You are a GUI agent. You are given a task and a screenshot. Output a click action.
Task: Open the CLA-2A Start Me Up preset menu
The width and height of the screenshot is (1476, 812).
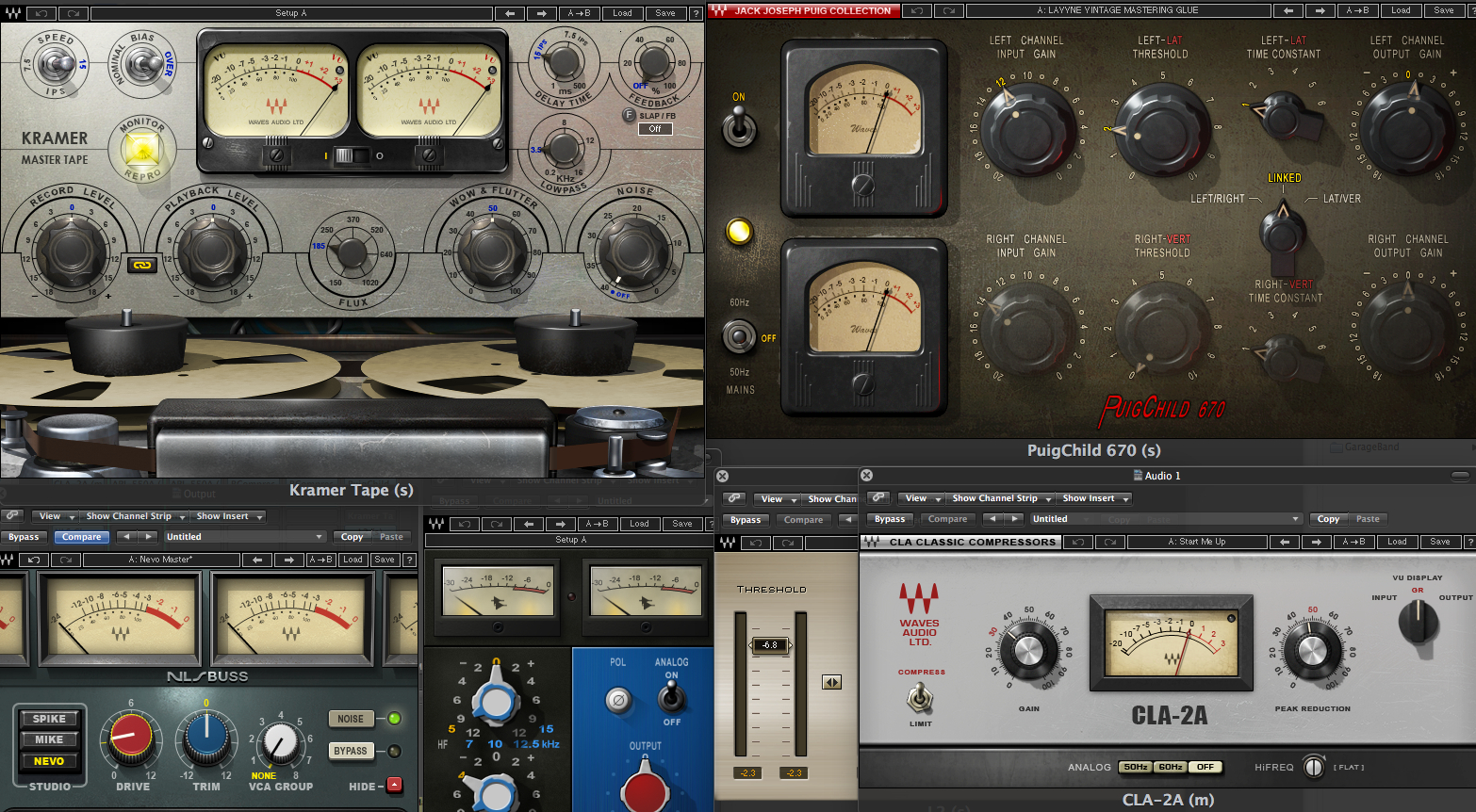[x=1196, y=542]
